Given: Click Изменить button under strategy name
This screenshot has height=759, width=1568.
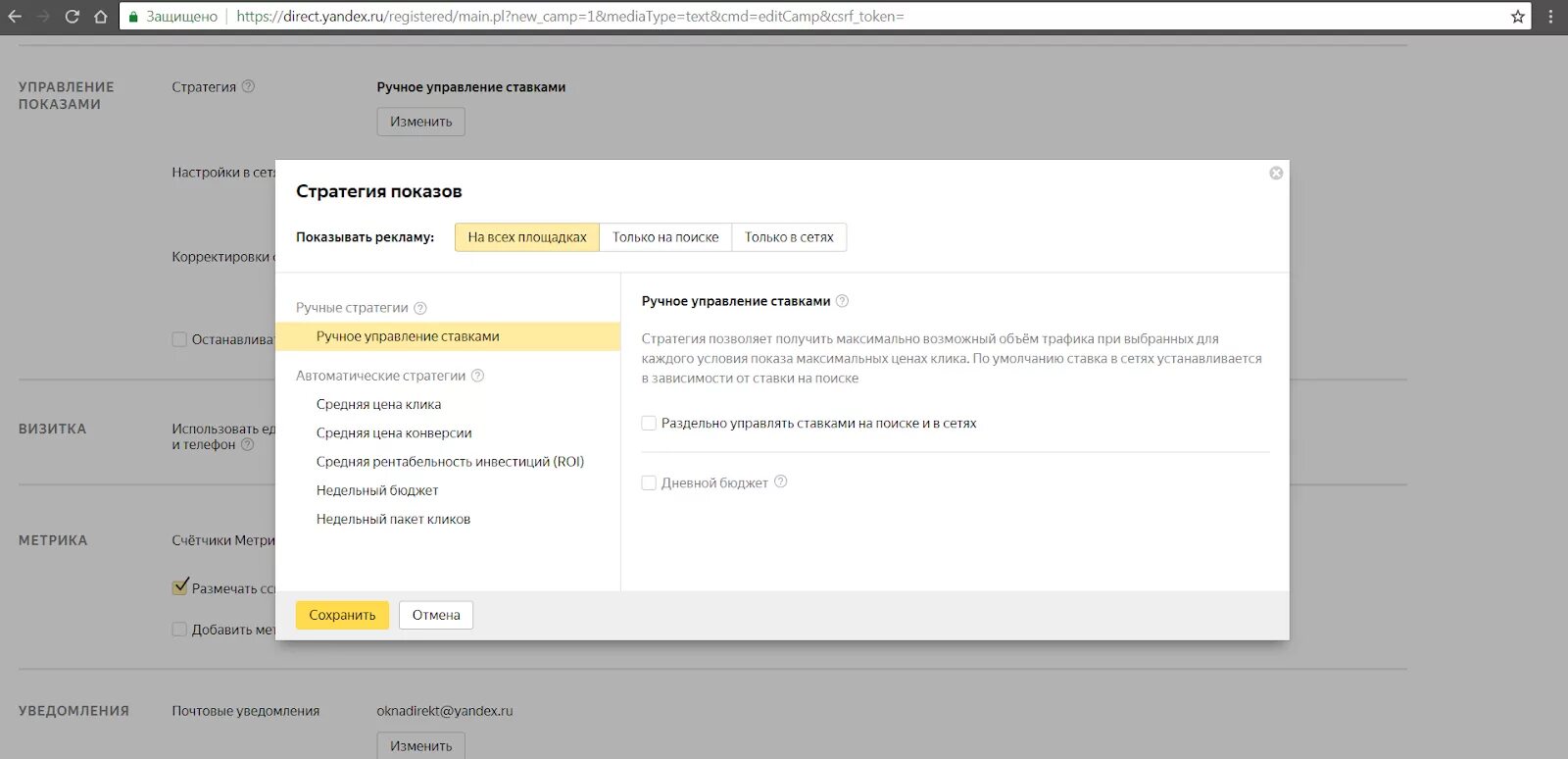Looking at the screenshot, I should pos(421,122).
